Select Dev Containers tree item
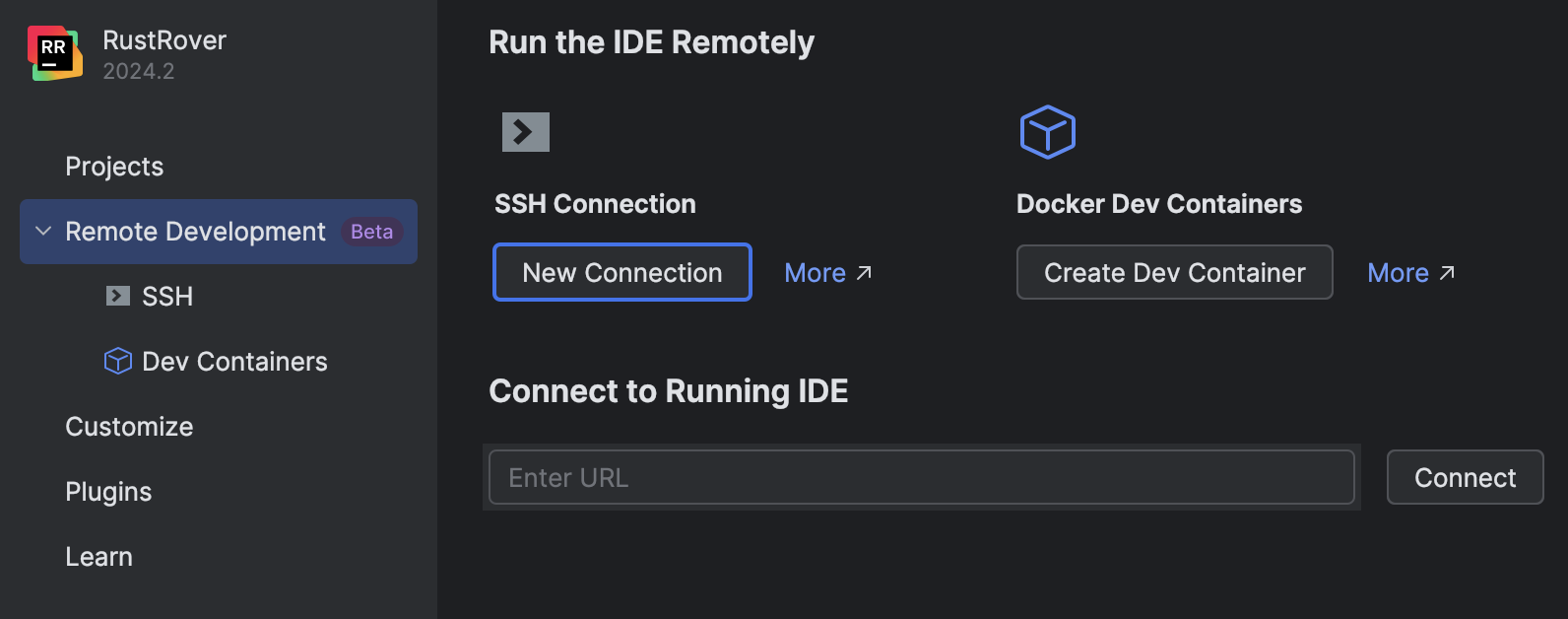The width and height of the screenshot is (1568, 619). tap(234, 362)
